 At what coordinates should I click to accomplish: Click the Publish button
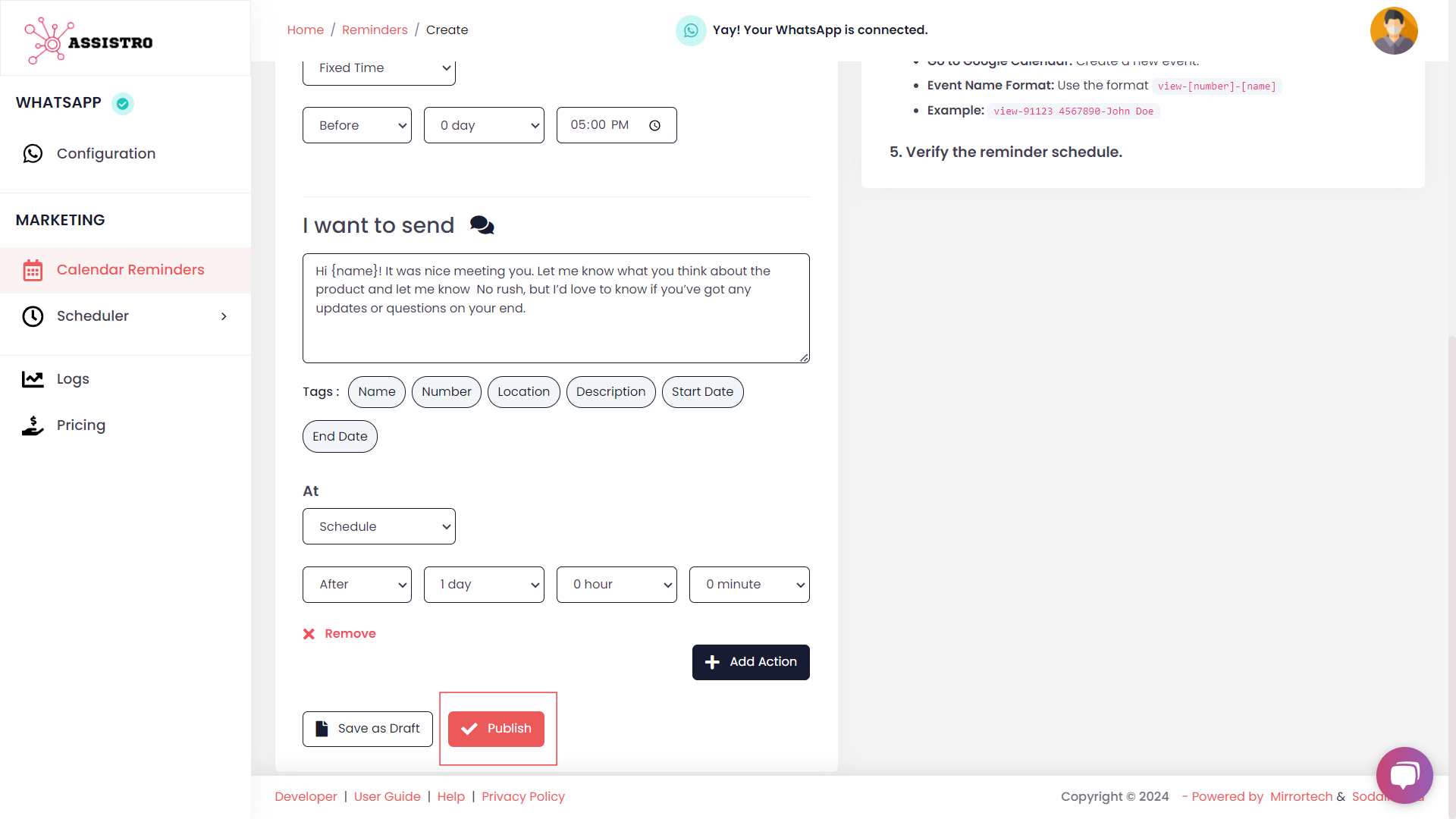coord(496,729)
